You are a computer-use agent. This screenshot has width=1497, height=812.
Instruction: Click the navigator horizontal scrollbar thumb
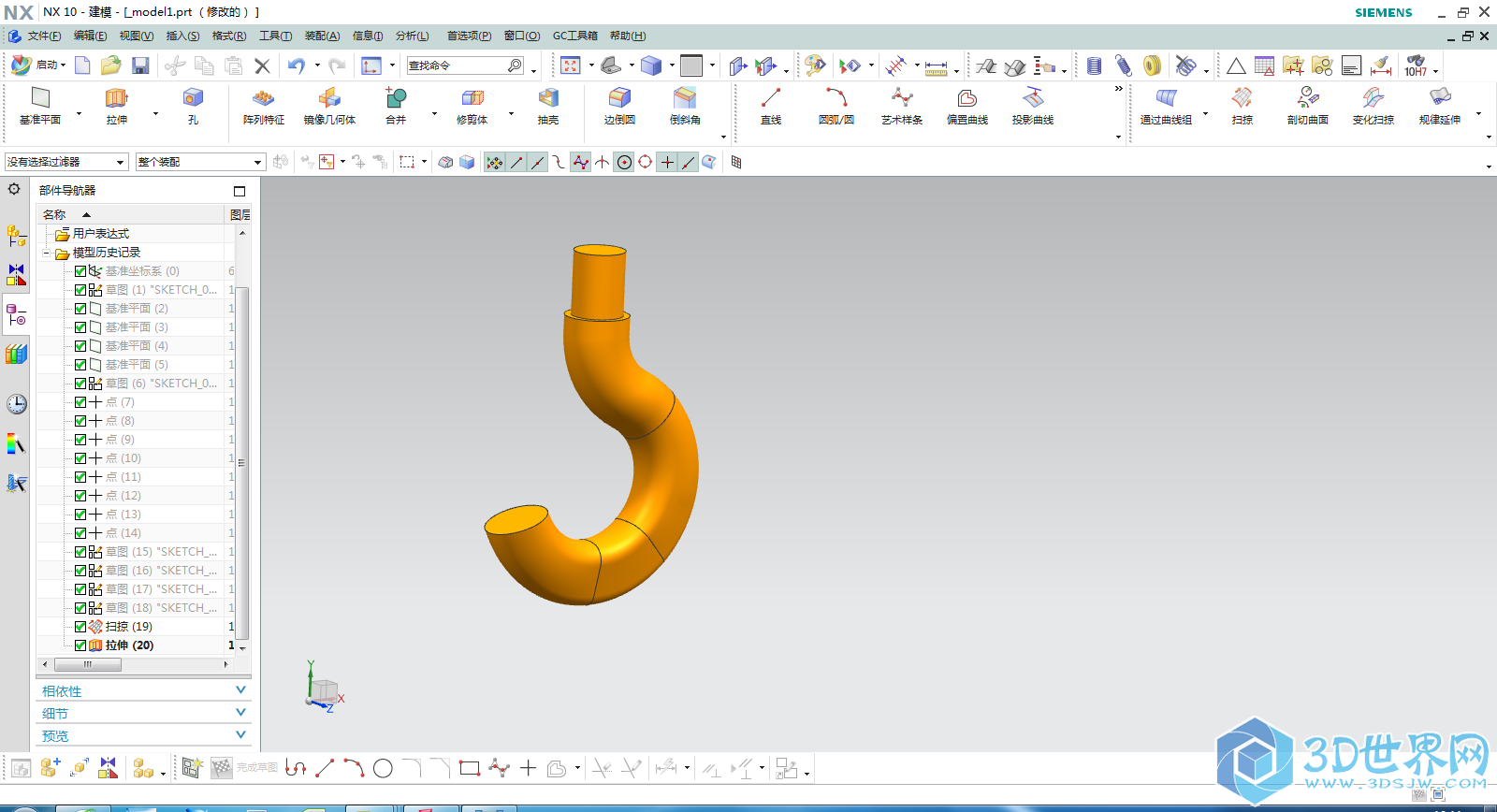click(88, 664)
